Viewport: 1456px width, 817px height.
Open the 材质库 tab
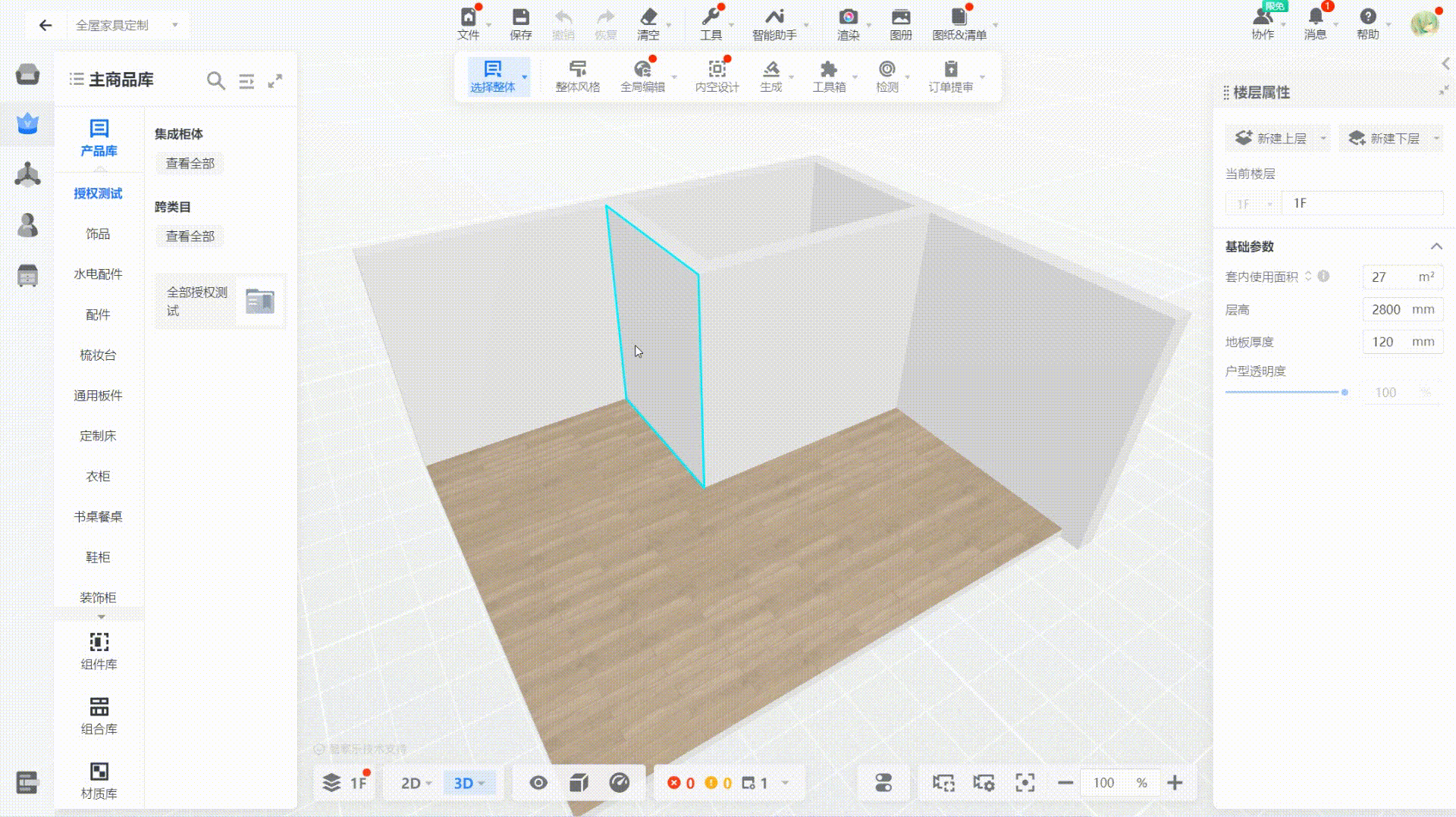click(x=99, y=781)
